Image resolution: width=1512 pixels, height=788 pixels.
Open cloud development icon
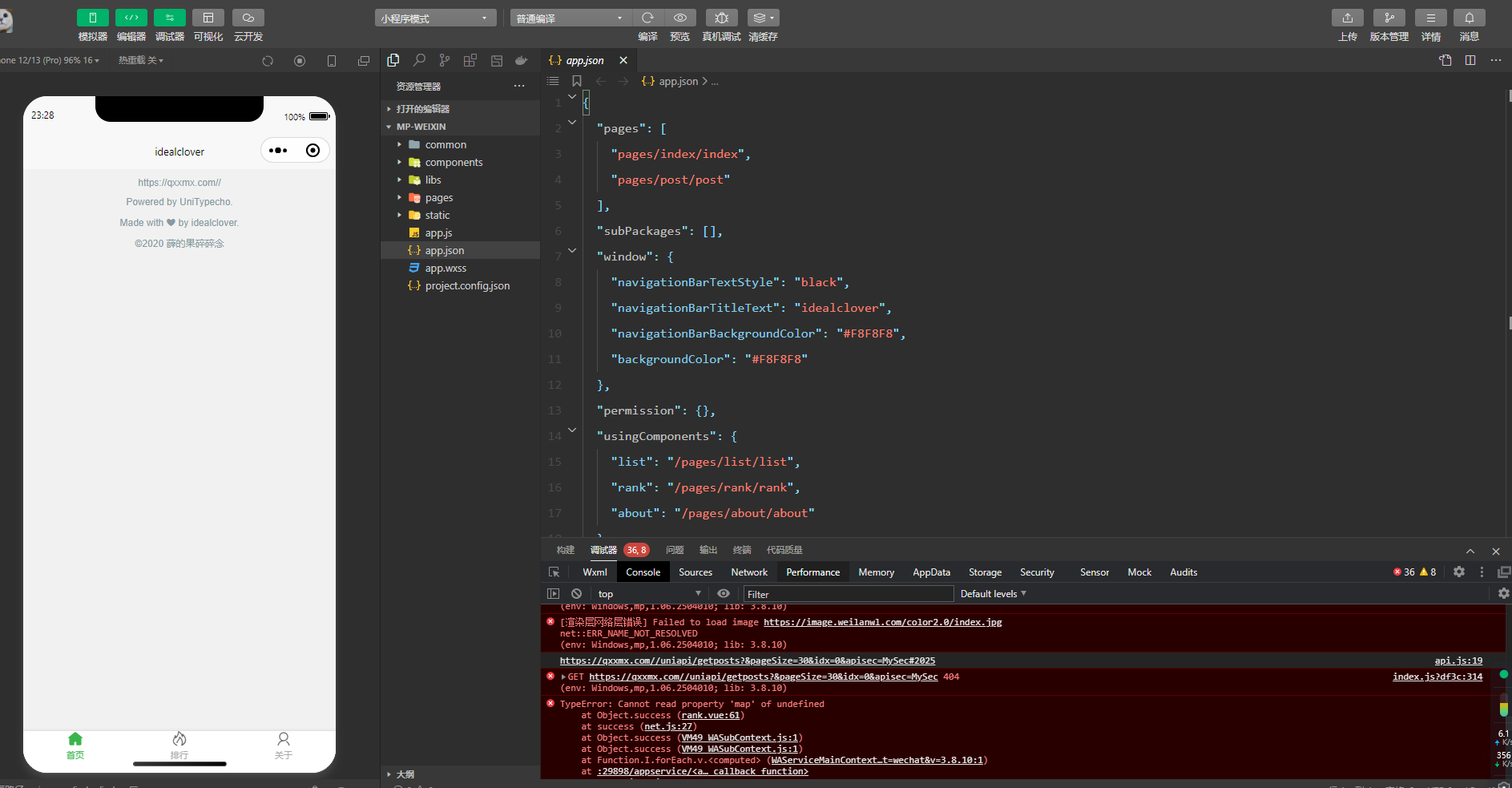(248, 18)
